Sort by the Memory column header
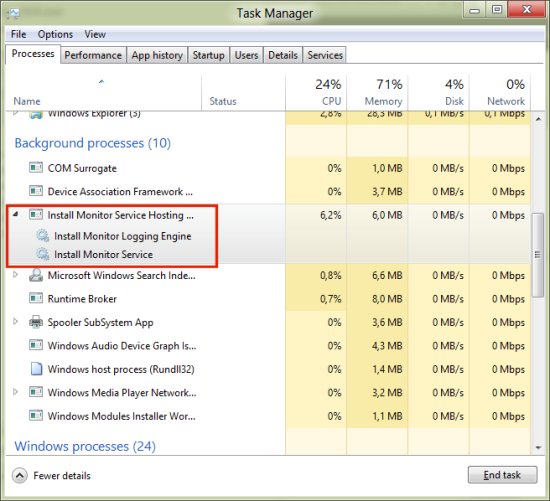Viewport: 550px width, 501px height. 377,93
